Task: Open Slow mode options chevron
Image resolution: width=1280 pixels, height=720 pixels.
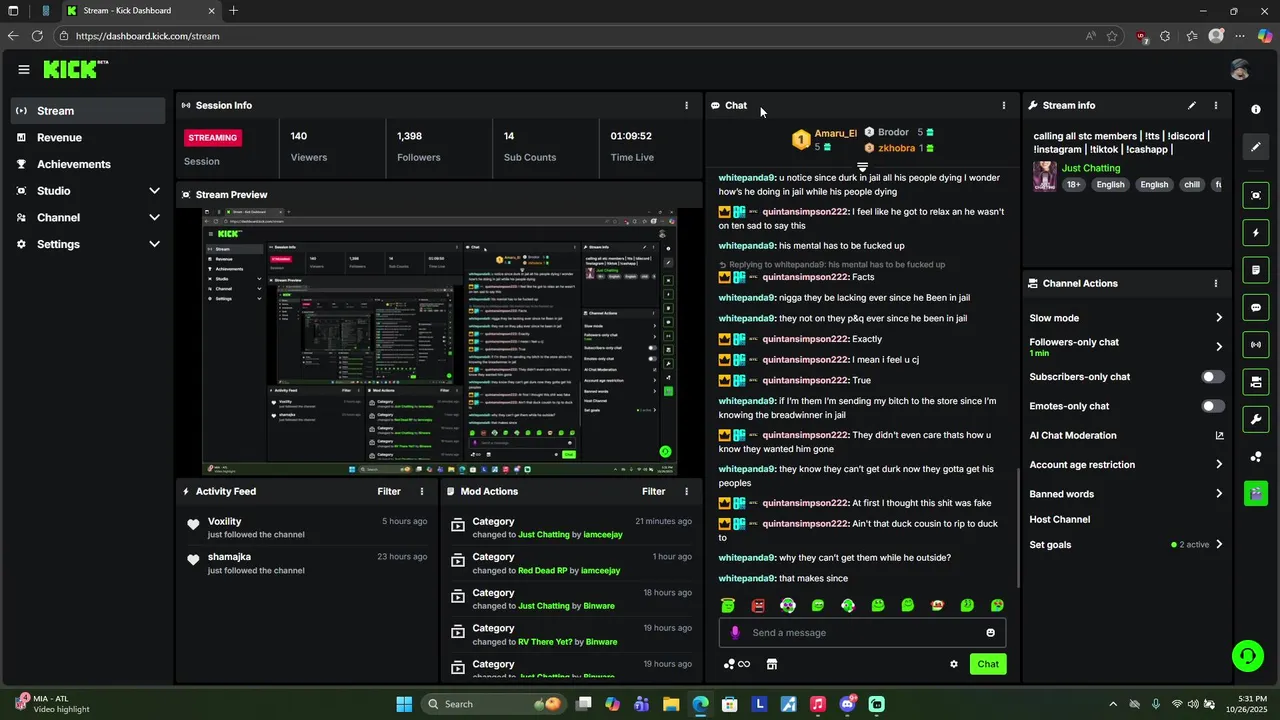Action: click(1219, 318)
